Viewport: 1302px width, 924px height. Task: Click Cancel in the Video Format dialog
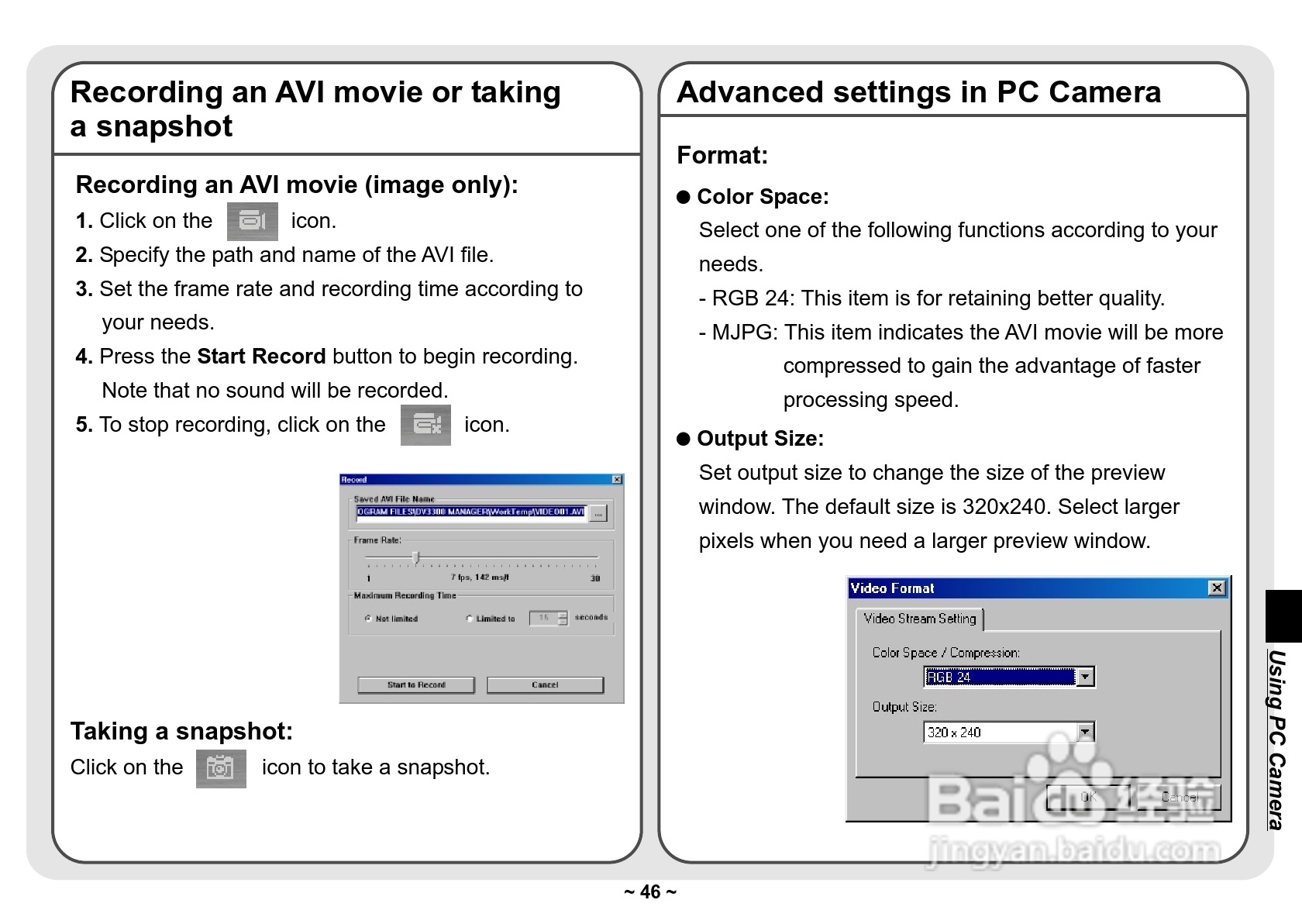point(1180,797)
